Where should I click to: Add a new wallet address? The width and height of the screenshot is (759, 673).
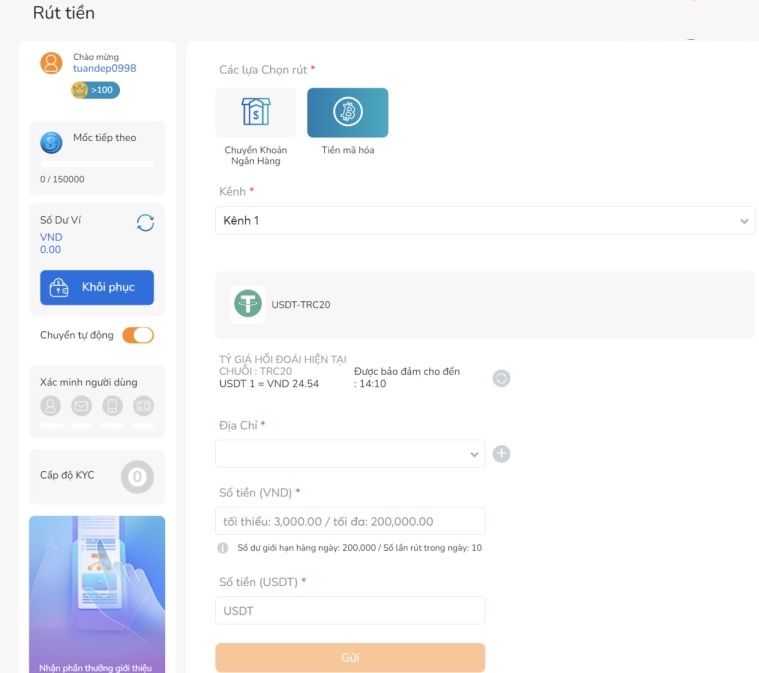click(501, 454)
